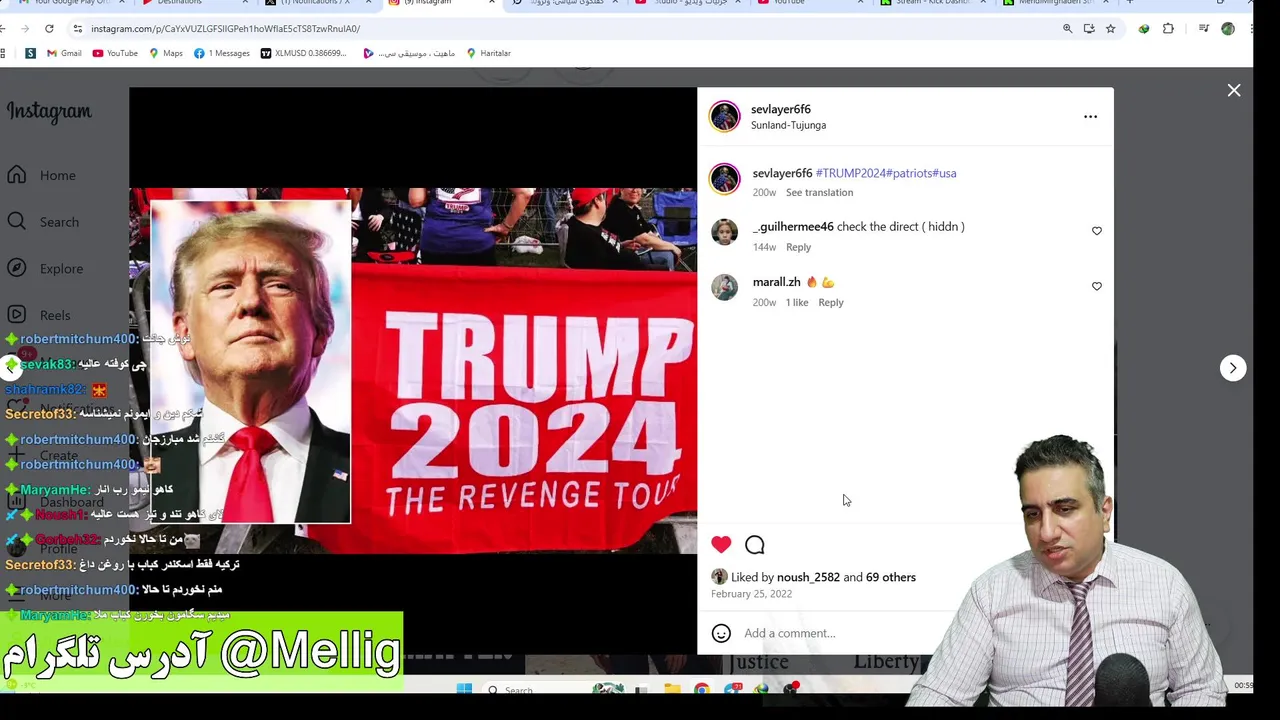Open the Windows Start button
Screen dimensions: 1280x720
pos(464,689)
